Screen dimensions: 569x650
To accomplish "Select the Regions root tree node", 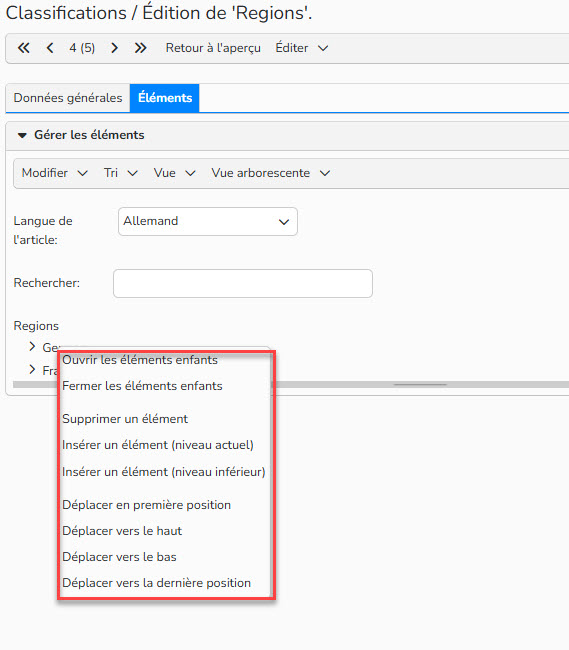I will click(x=36, y=326).
